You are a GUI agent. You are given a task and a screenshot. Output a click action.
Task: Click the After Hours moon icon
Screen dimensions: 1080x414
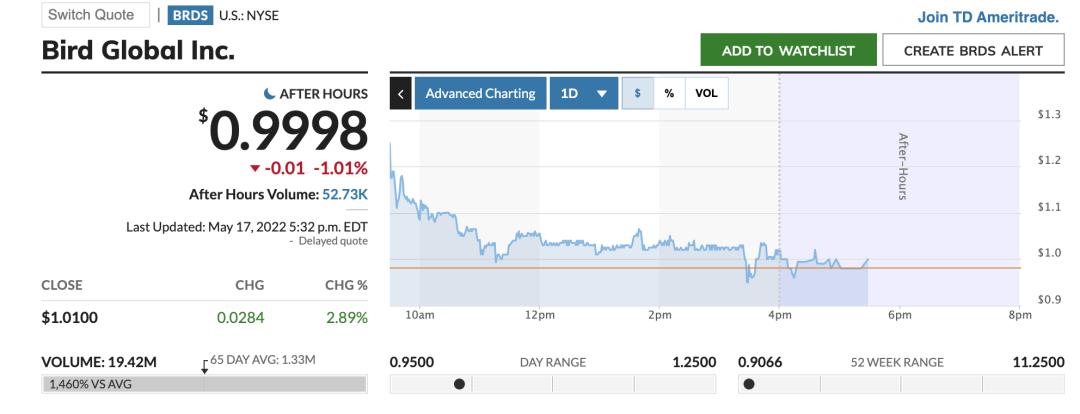click(270, 94)
